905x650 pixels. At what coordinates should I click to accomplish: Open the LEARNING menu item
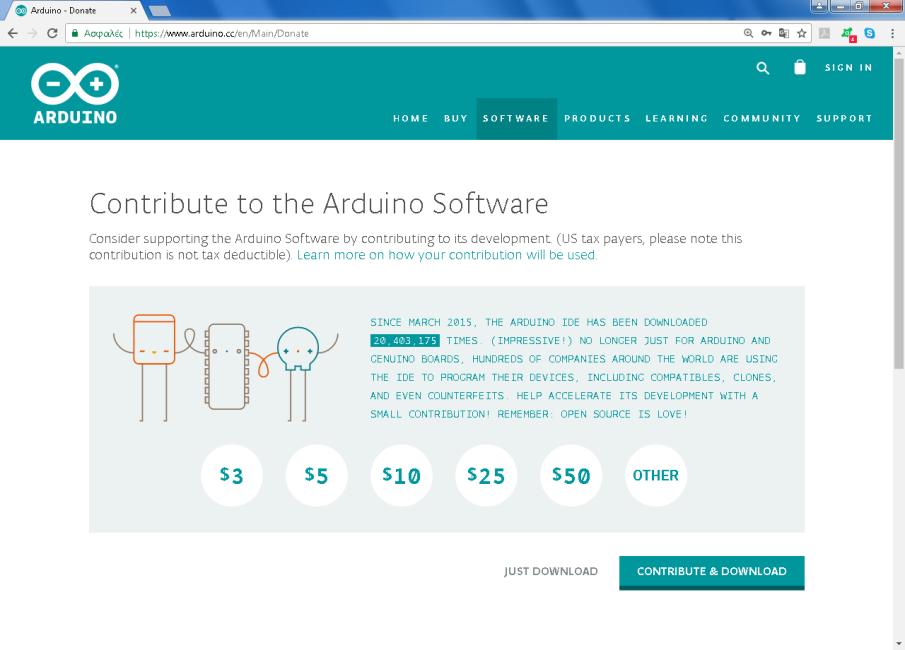point(676,118)
